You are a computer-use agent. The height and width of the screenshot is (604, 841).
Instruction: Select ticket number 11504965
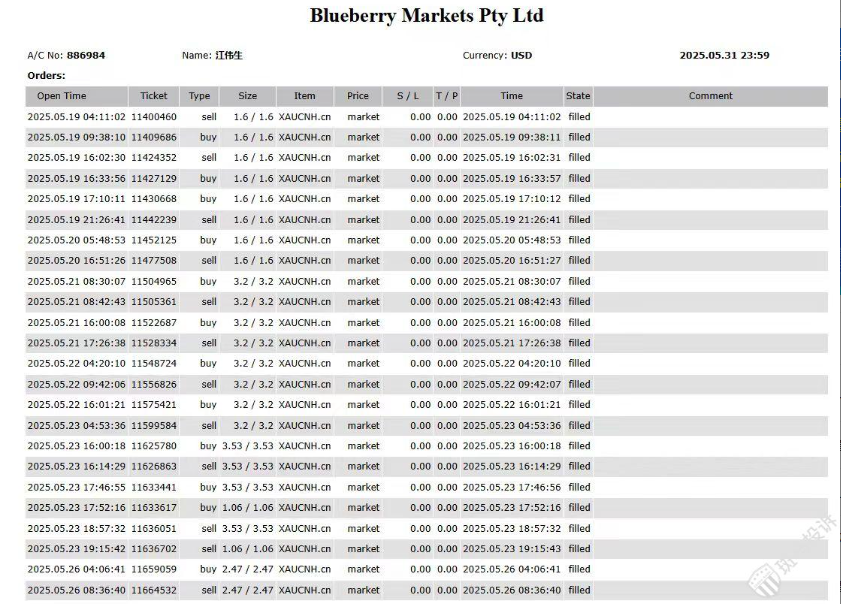(x=154, y=282)
